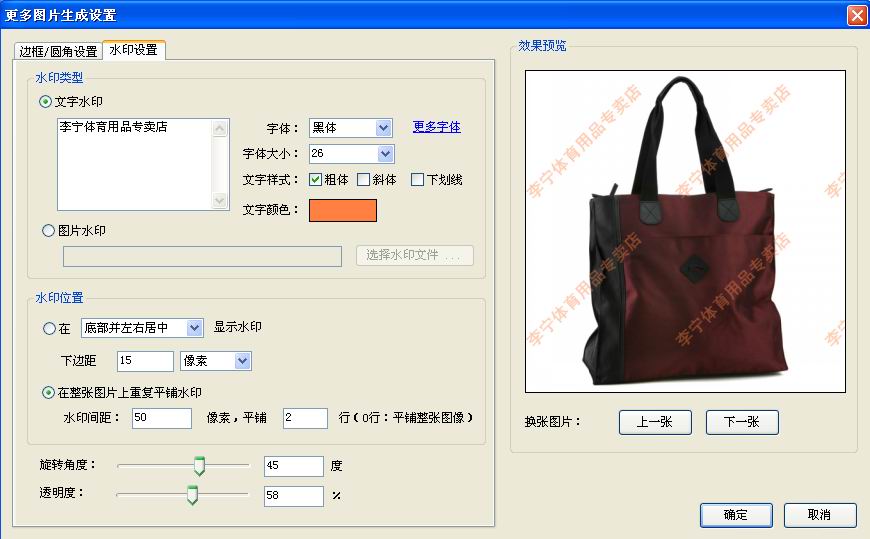This screenshot has width=870, height=539.
Task: Click the 平铺 rows field showing 2
Action: pyautogui.click(x=305, y=418)
